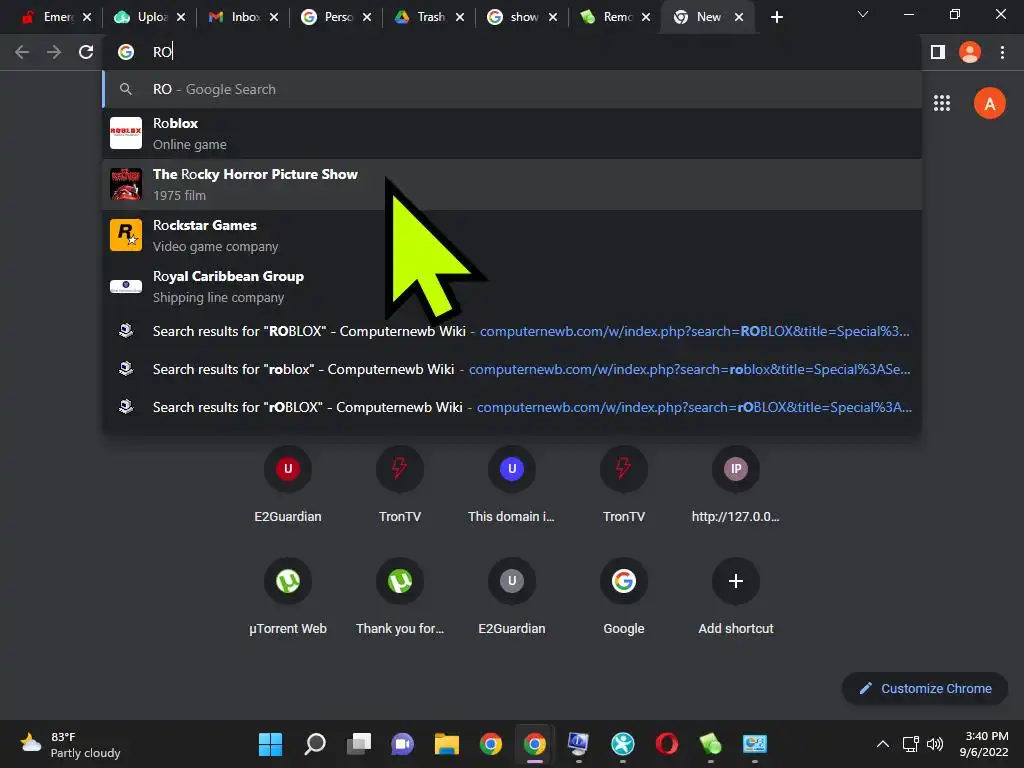Open the Google shortcut tile
Viewport: 1024px width, 768px height.
tap(624, 596)
